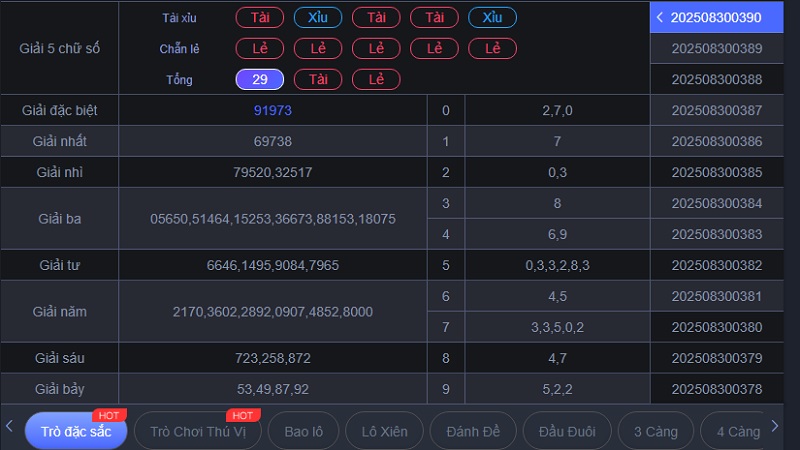Click the special prize number 91973

[x=273, y=110]
